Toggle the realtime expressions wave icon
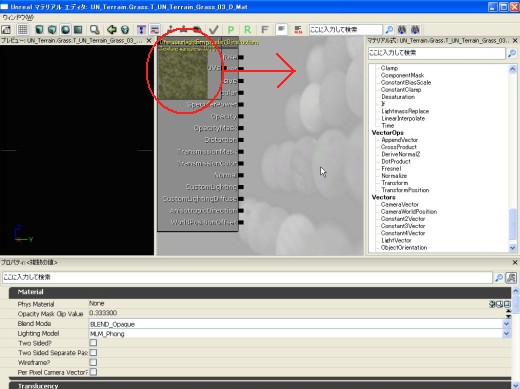Image resolution: width=520 pixels, height=389 pixels. click(154, 30)
